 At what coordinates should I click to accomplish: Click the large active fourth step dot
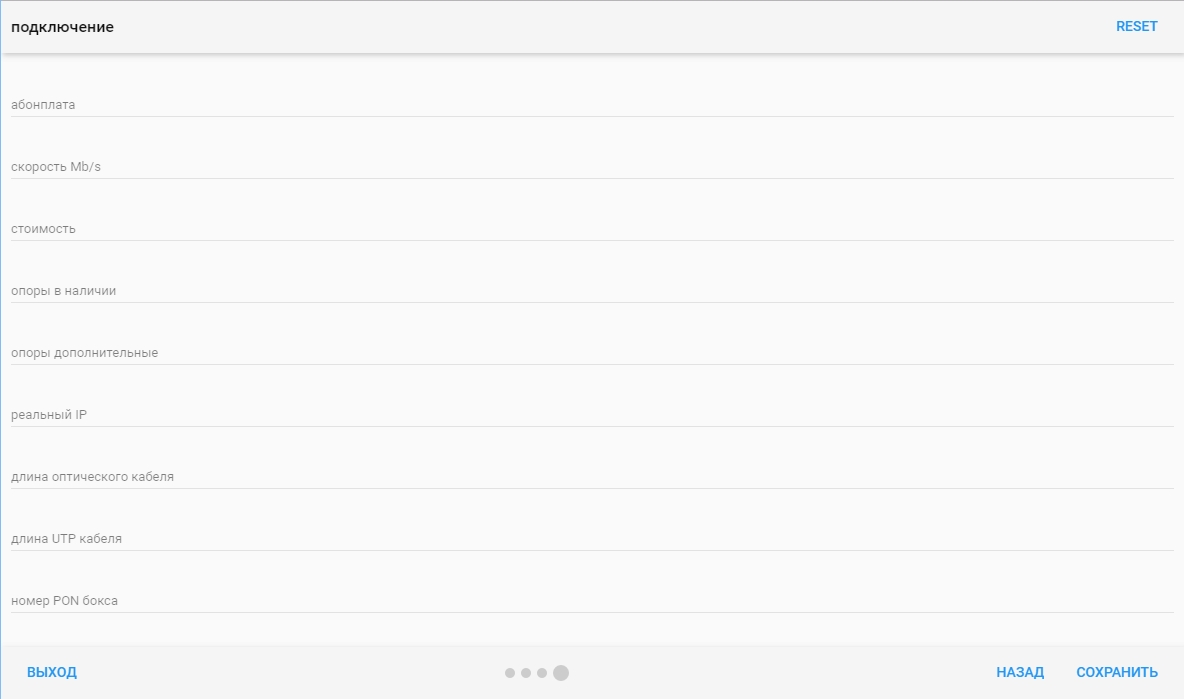561,673
